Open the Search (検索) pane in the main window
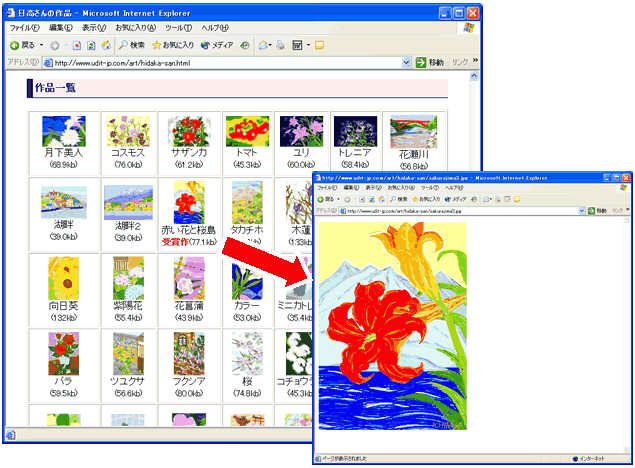635x468 pixels. (x=132, y=45)
